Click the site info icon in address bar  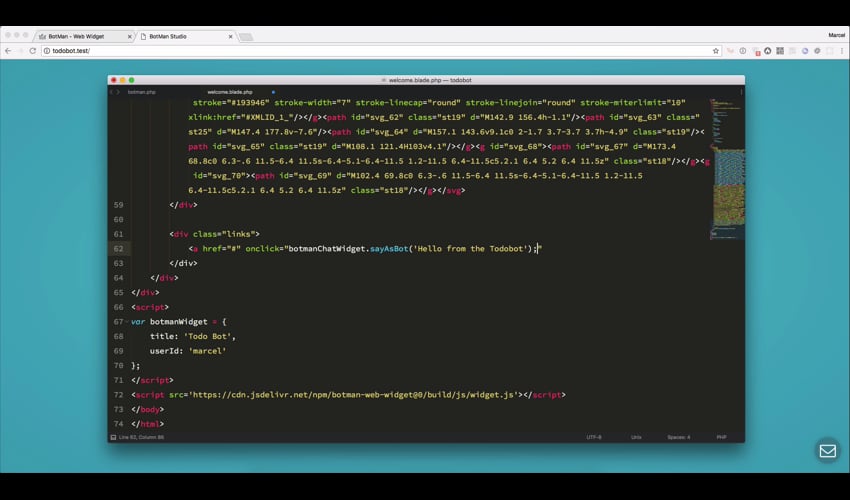(47, 50)
